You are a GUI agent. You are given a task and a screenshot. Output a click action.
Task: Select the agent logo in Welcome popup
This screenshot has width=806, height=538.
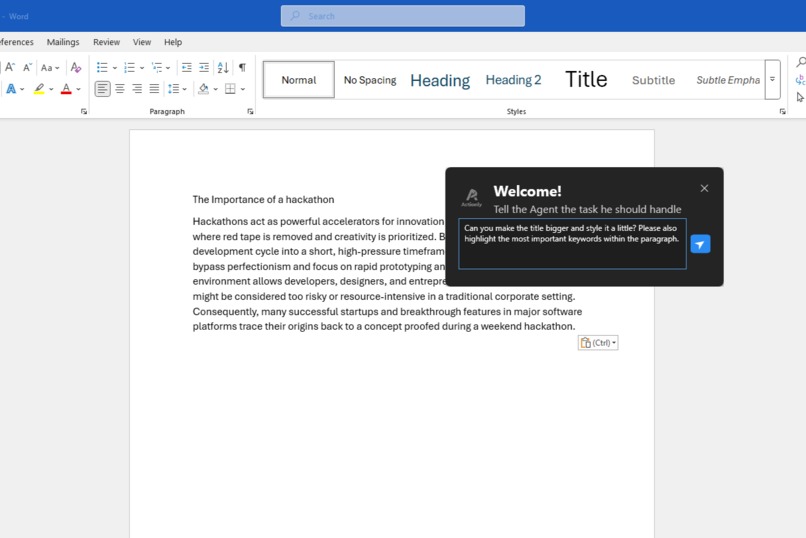[471, 197]
